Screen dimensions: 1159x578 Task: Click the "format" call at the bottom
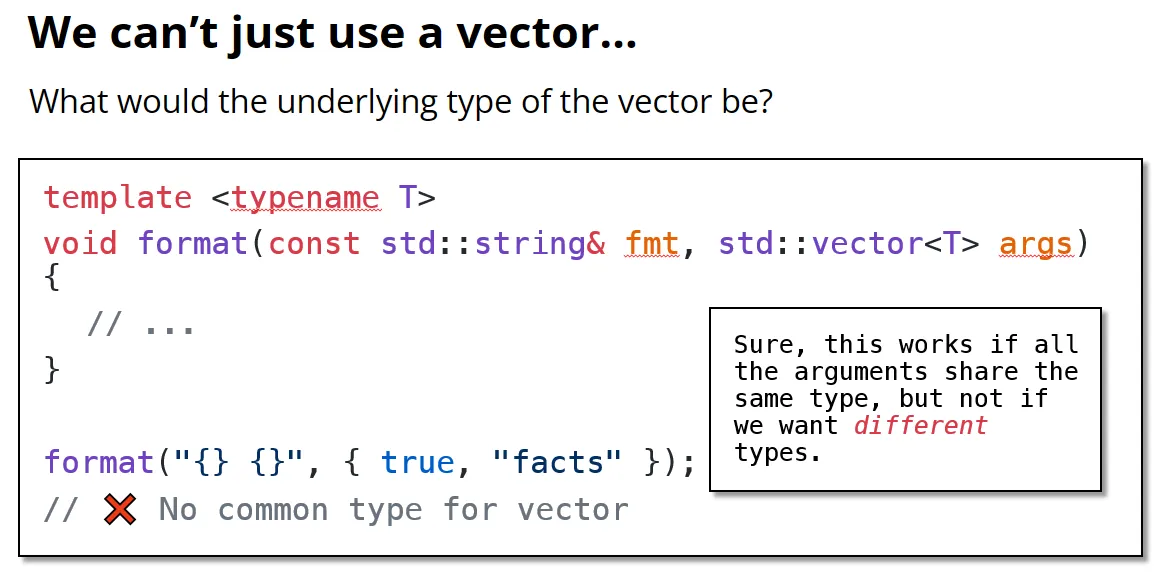click(x=99, y=462)
